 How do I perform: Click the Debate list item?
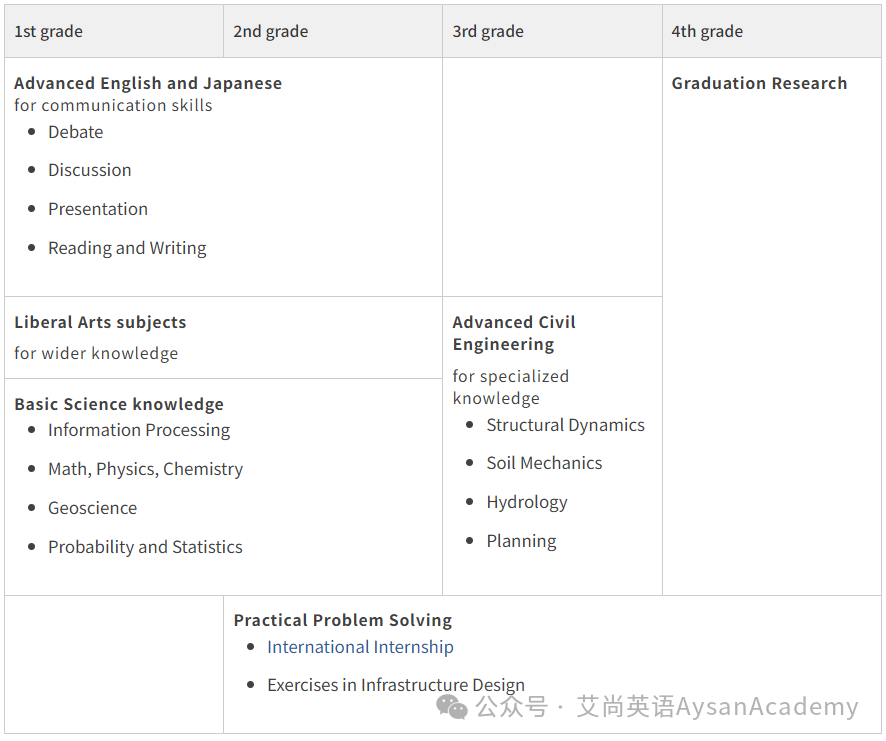tap(76, 132)
